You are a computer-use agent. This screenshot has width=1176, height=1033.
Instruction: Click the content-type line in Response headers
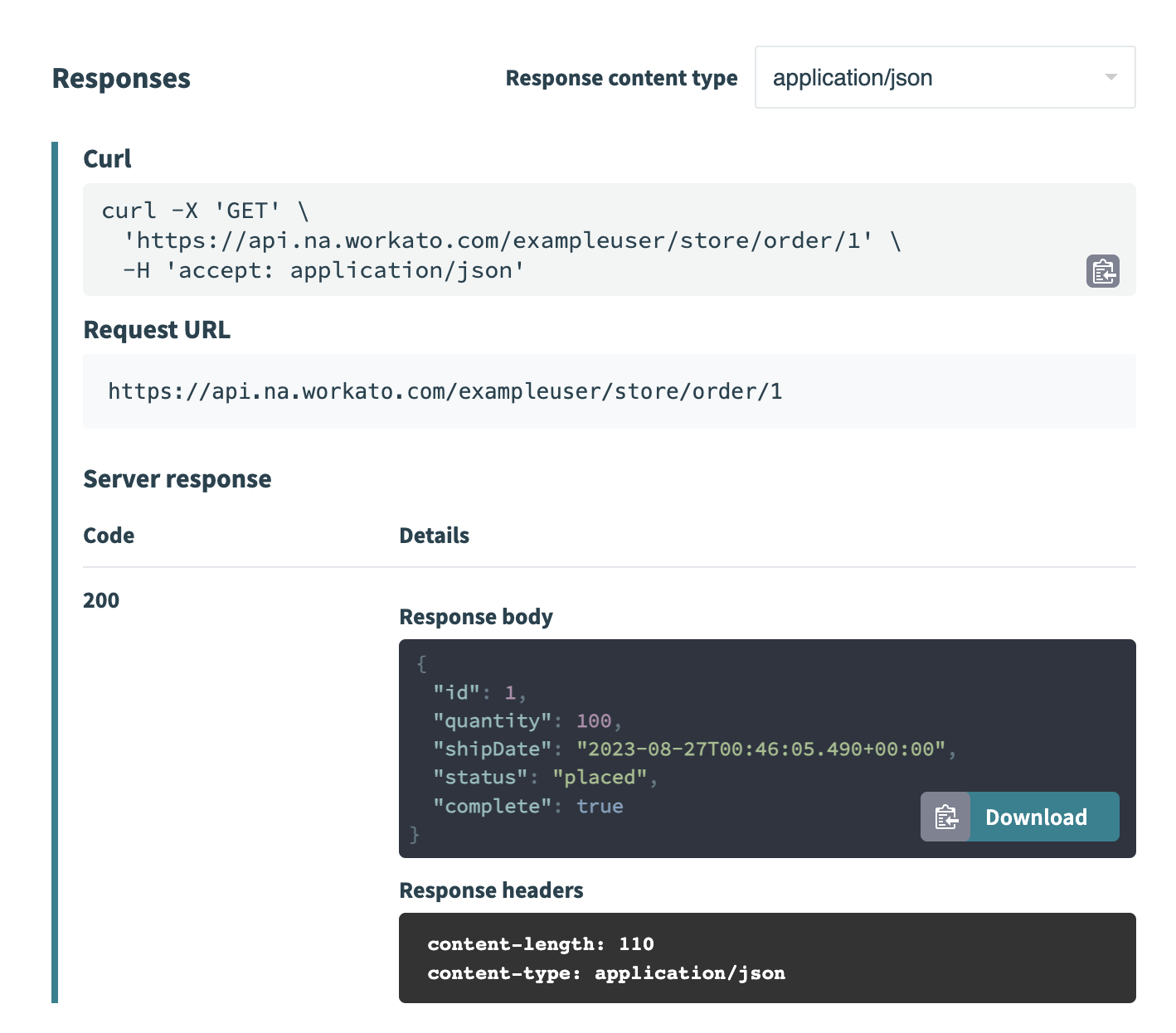606,972
